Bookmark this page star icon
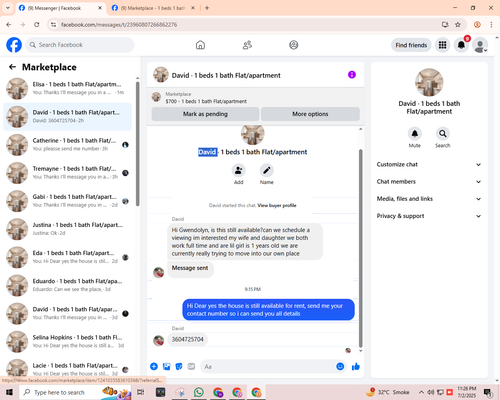500x400 pixels. [458, 24]
